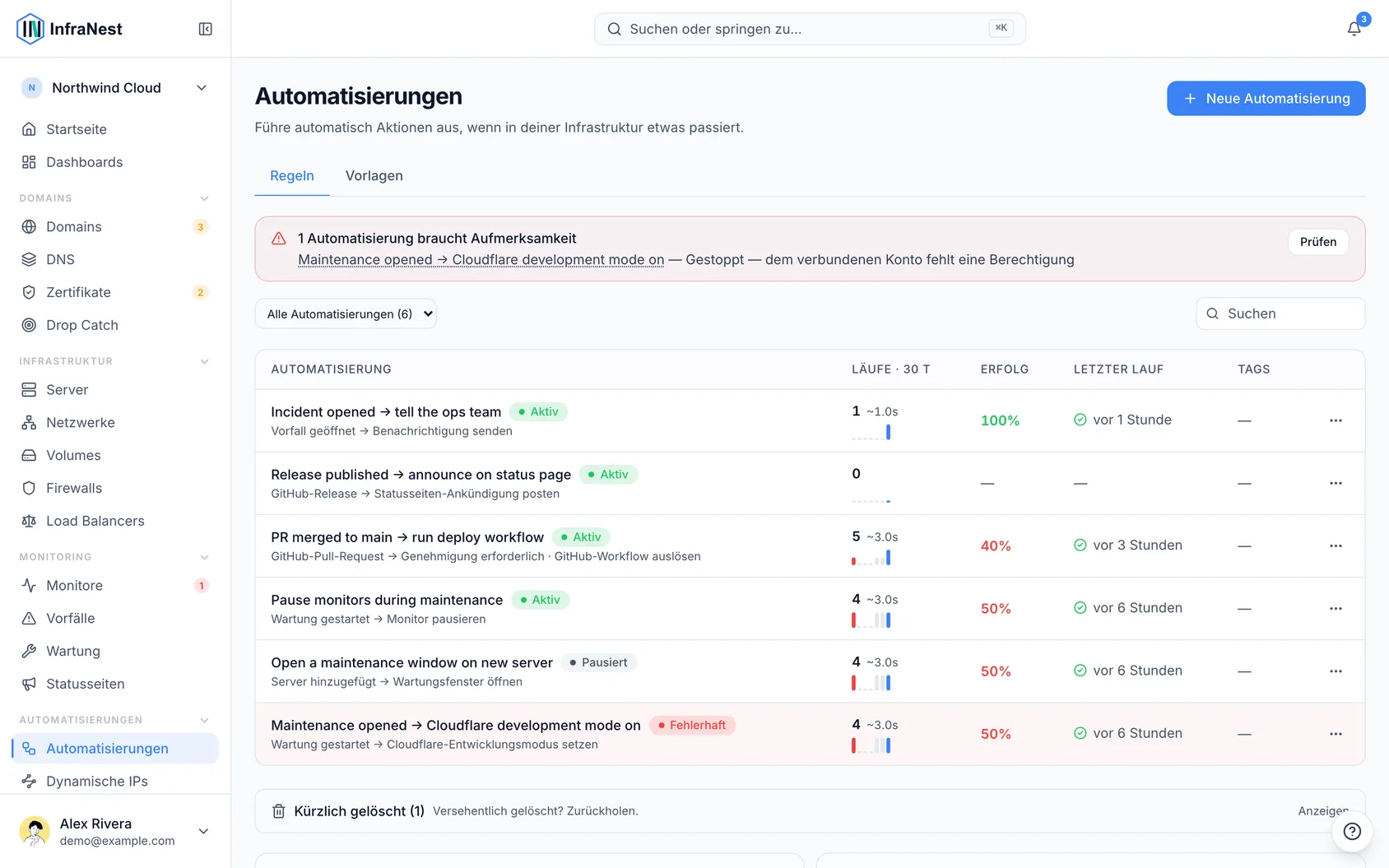Expand the Alex Rivera account menu
Screen dimensions: 1389x868
pyautogui.click(x=115, y=831)
